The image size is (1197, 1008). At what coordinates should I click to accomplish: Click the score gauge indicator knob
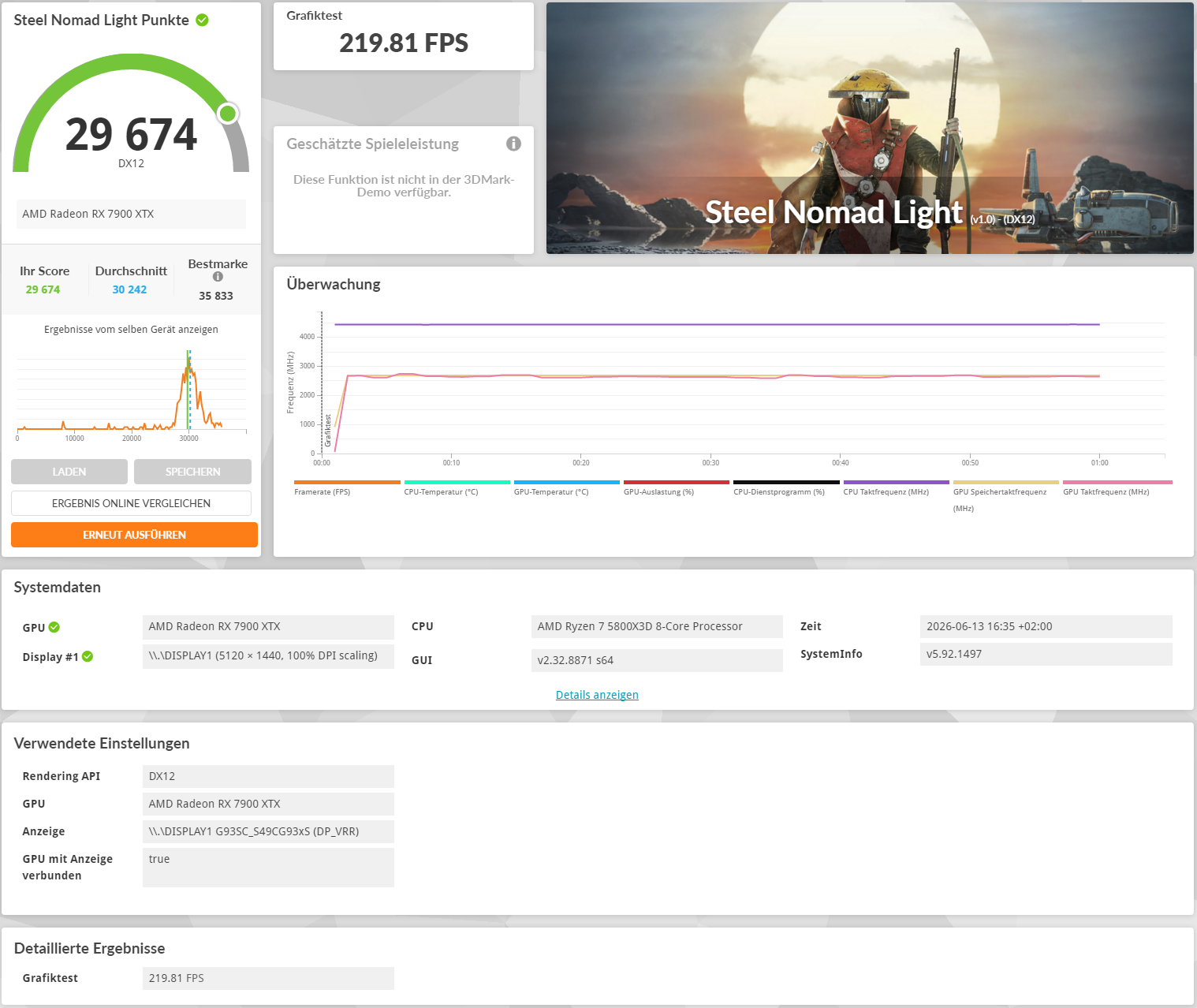pyautogui.click(x=228, y=114)
